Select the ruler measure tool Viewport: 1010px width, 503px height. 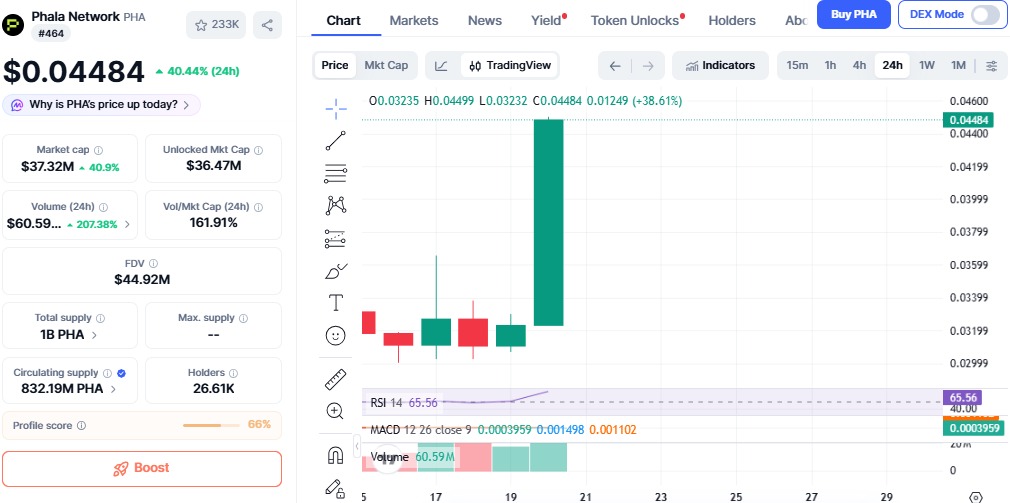[336, 379]
